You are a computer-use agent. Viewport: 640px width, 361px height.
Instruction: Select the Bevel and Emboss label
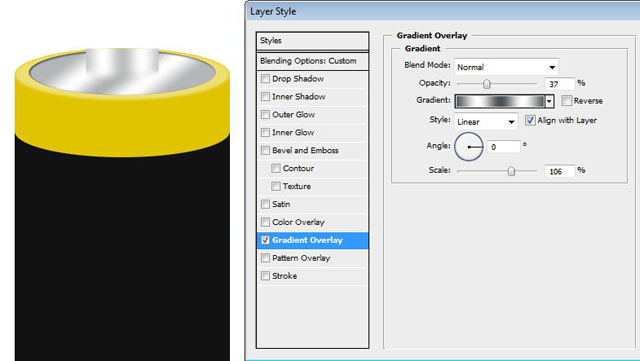click(305, 150)
